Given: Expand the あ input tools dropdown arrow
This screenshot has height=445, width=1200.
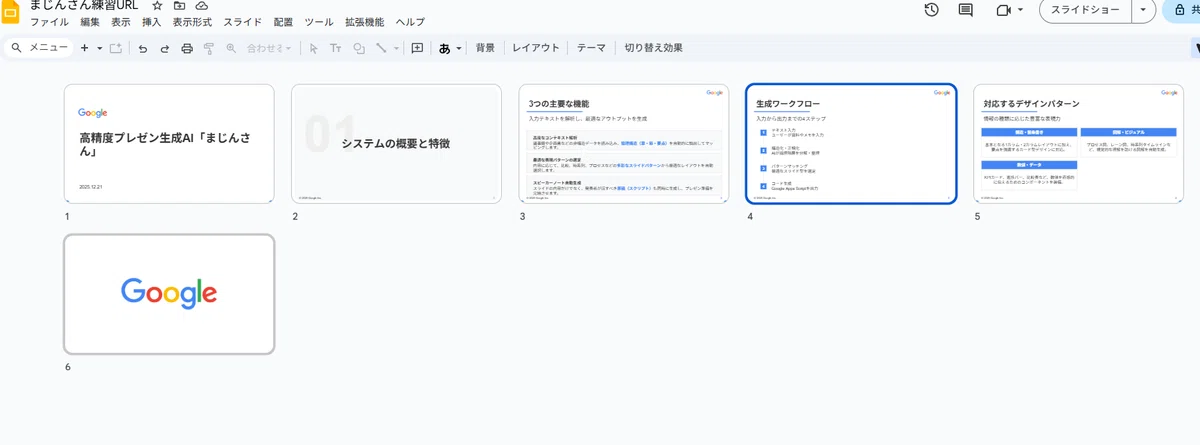Looking at the screenshot, I should 459,48.
